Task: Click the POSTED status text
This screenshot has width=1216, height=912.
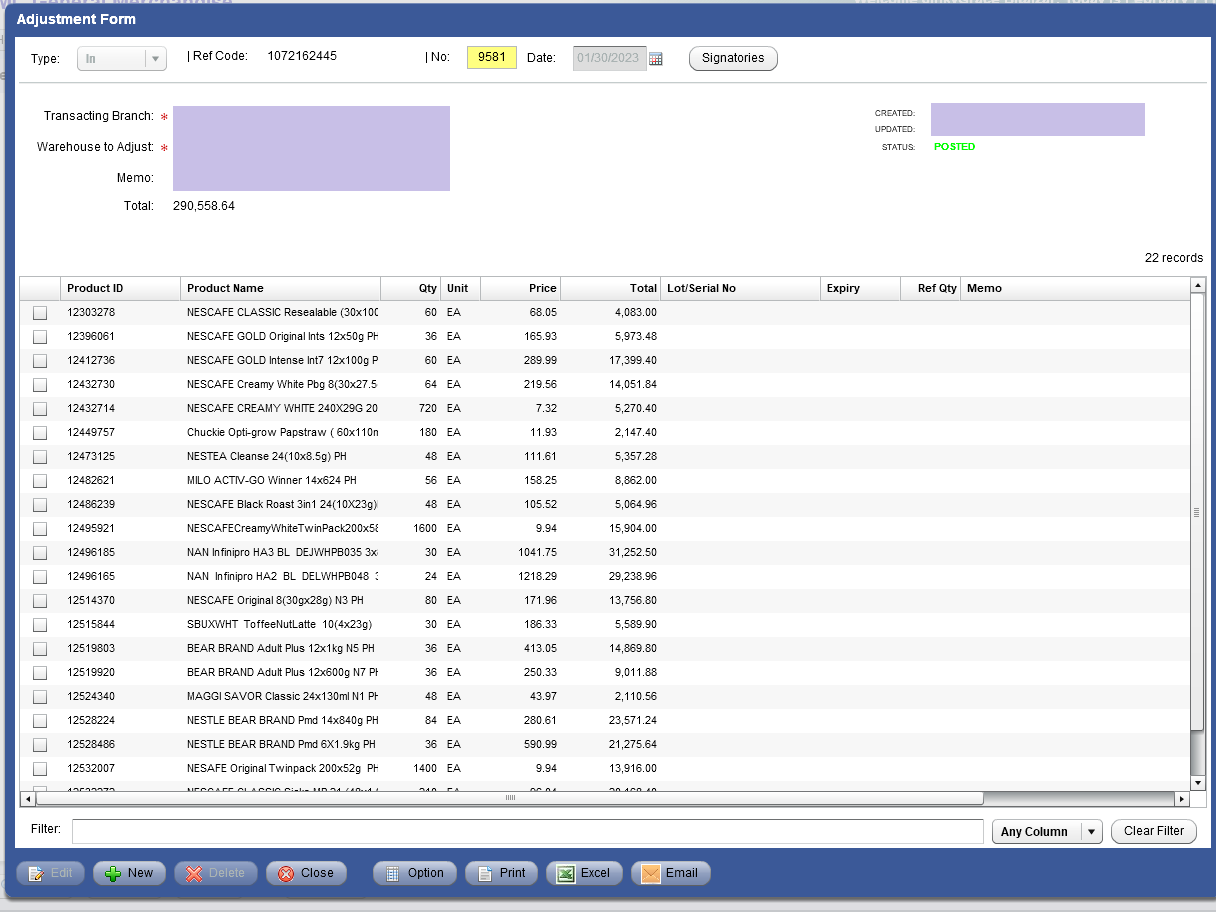Action: pyautogui.click(x=955, y=147)
